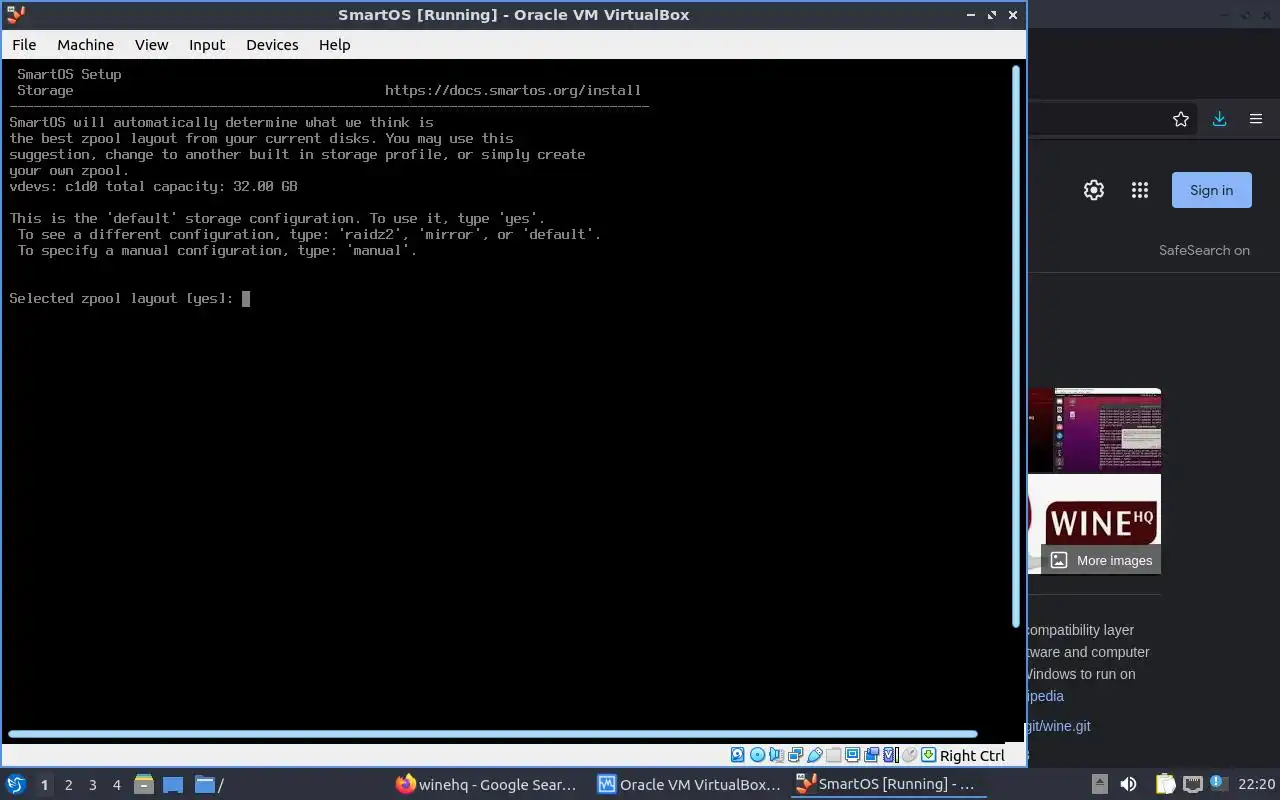Switch to winehq Google Search Firefox task

pos(486,784)
